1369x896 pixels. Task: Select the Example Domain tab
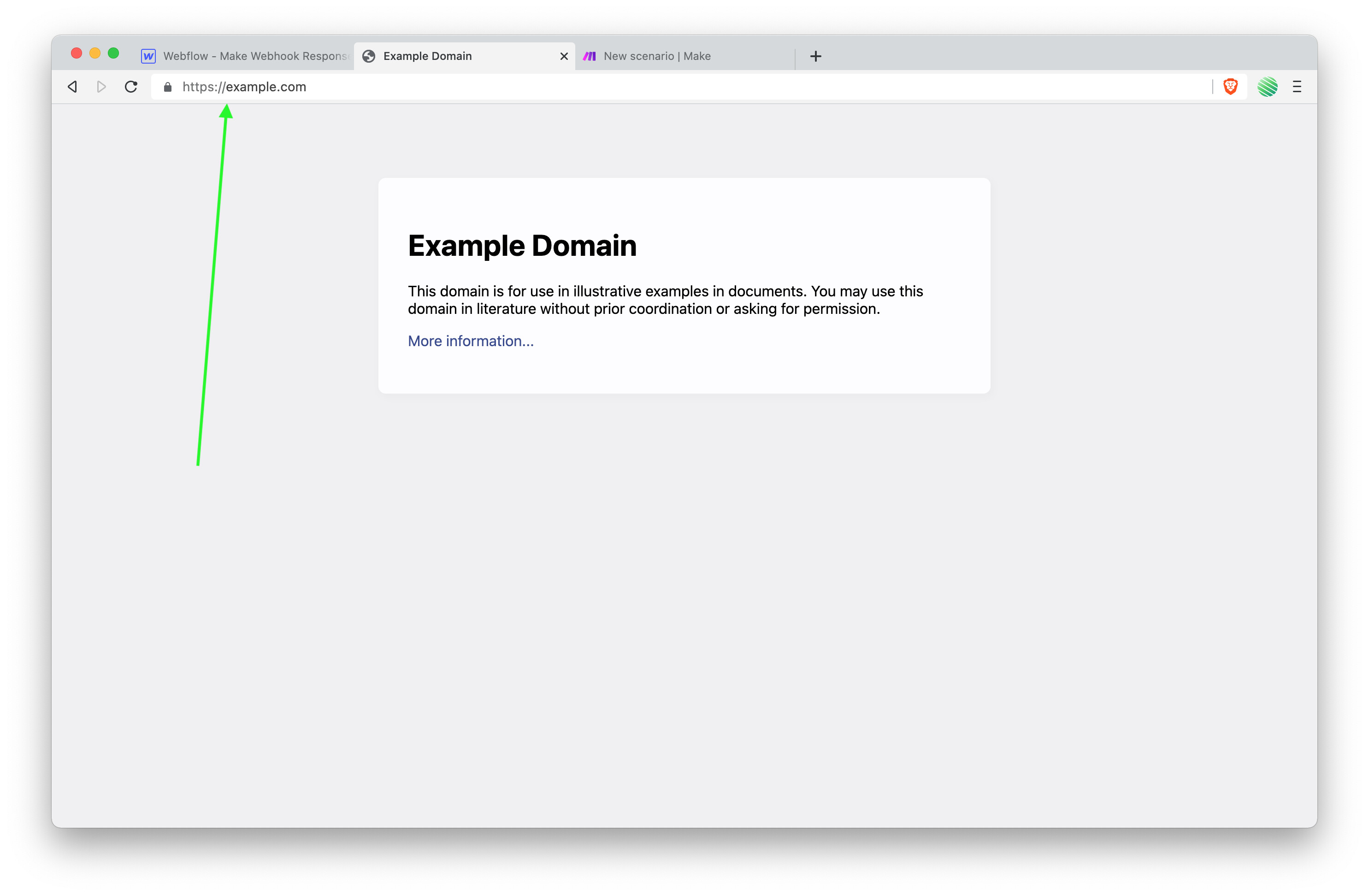pos(464,56)
